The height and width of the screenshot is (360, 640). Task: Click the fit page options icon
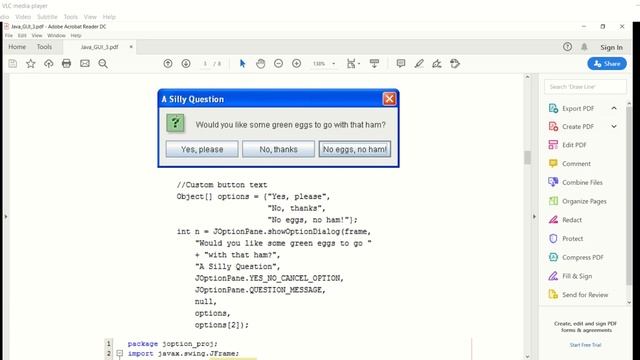(352, 64)
